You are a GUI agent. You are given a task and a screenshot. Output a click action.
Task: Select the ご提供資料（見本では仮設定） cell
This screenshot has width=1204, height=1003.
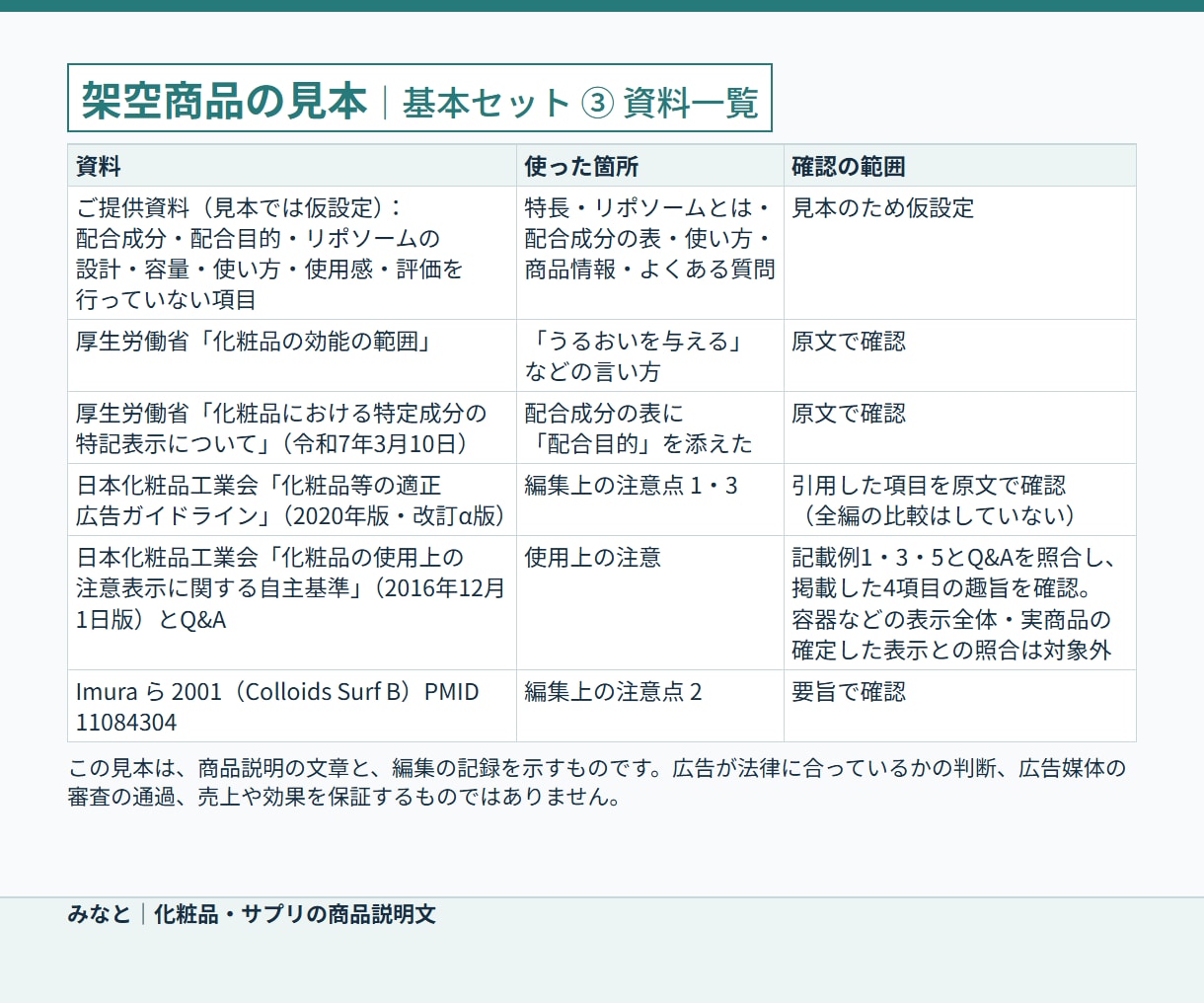click(x=292, y=253)
